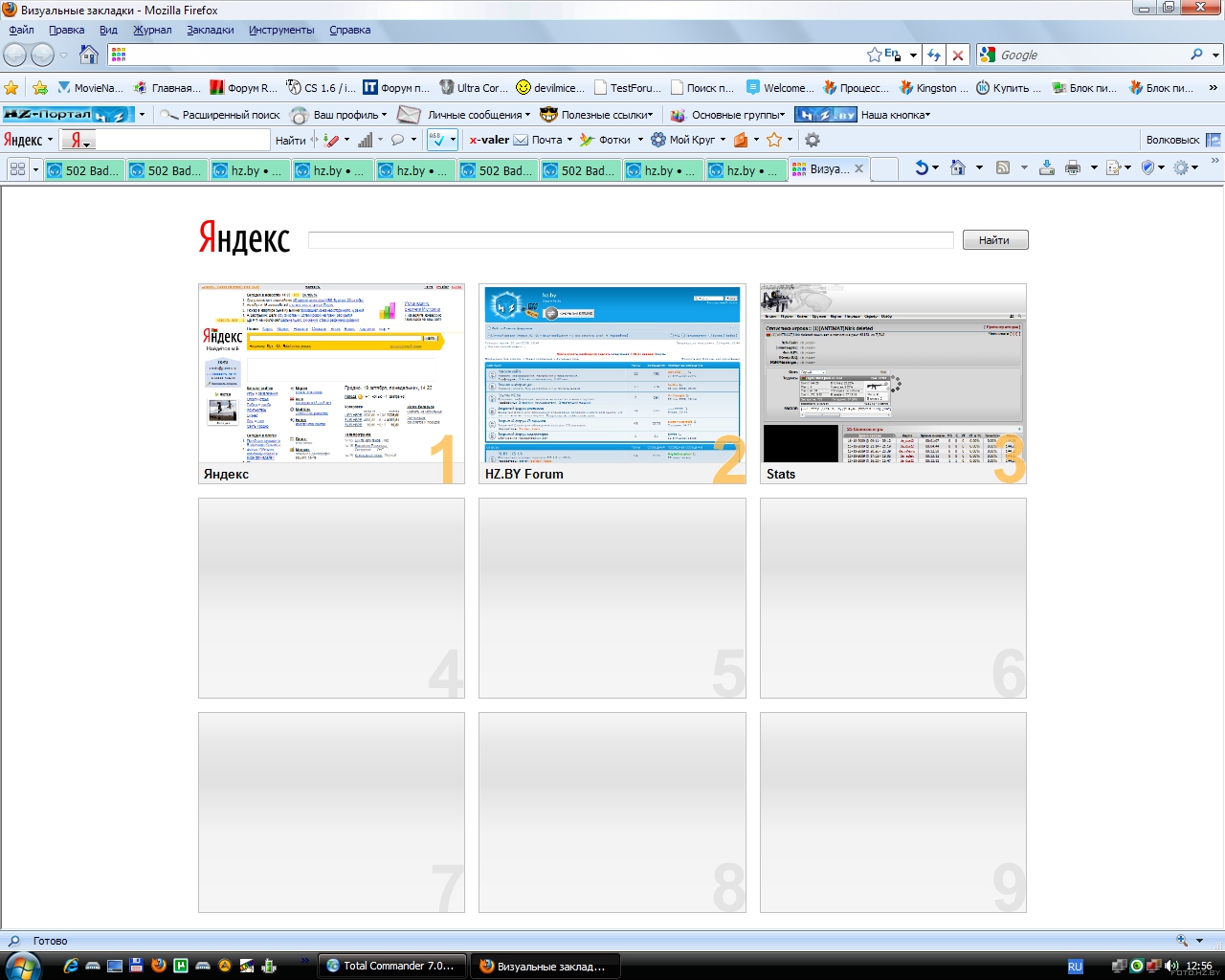Click the blue undo arrow in the tab toolbar
The image size is (1225, 980).
921,167
